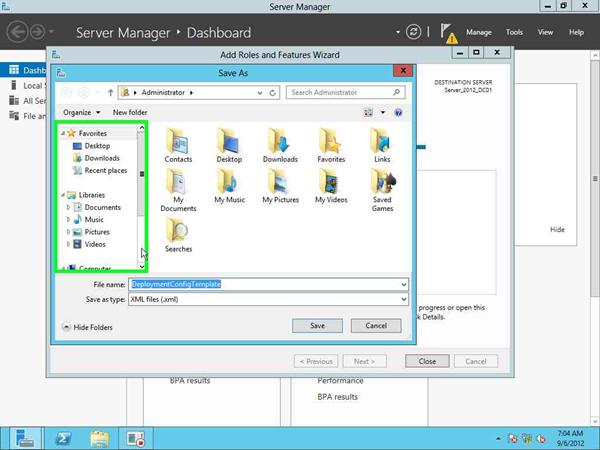
Task: Click Server Manager forward arrow
Action: click(38, 32)
